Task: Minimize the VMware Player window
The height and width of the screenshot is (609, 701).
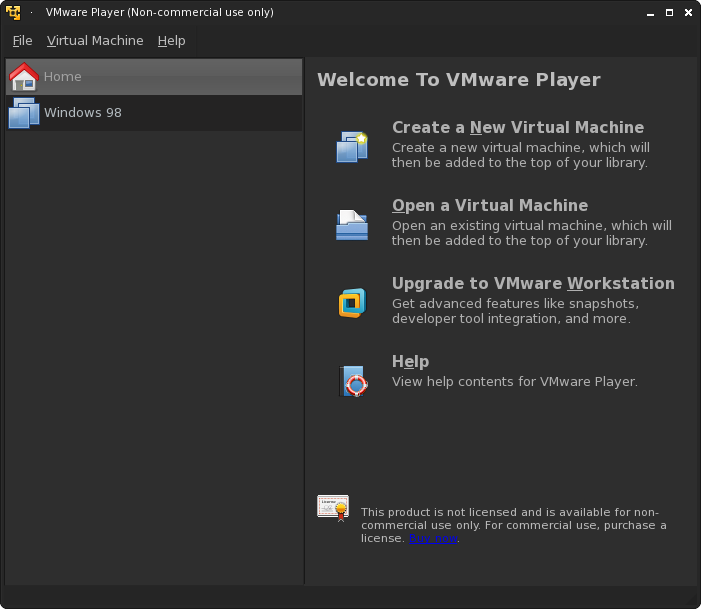Action: pyautogui.click(x=650, y=13)
